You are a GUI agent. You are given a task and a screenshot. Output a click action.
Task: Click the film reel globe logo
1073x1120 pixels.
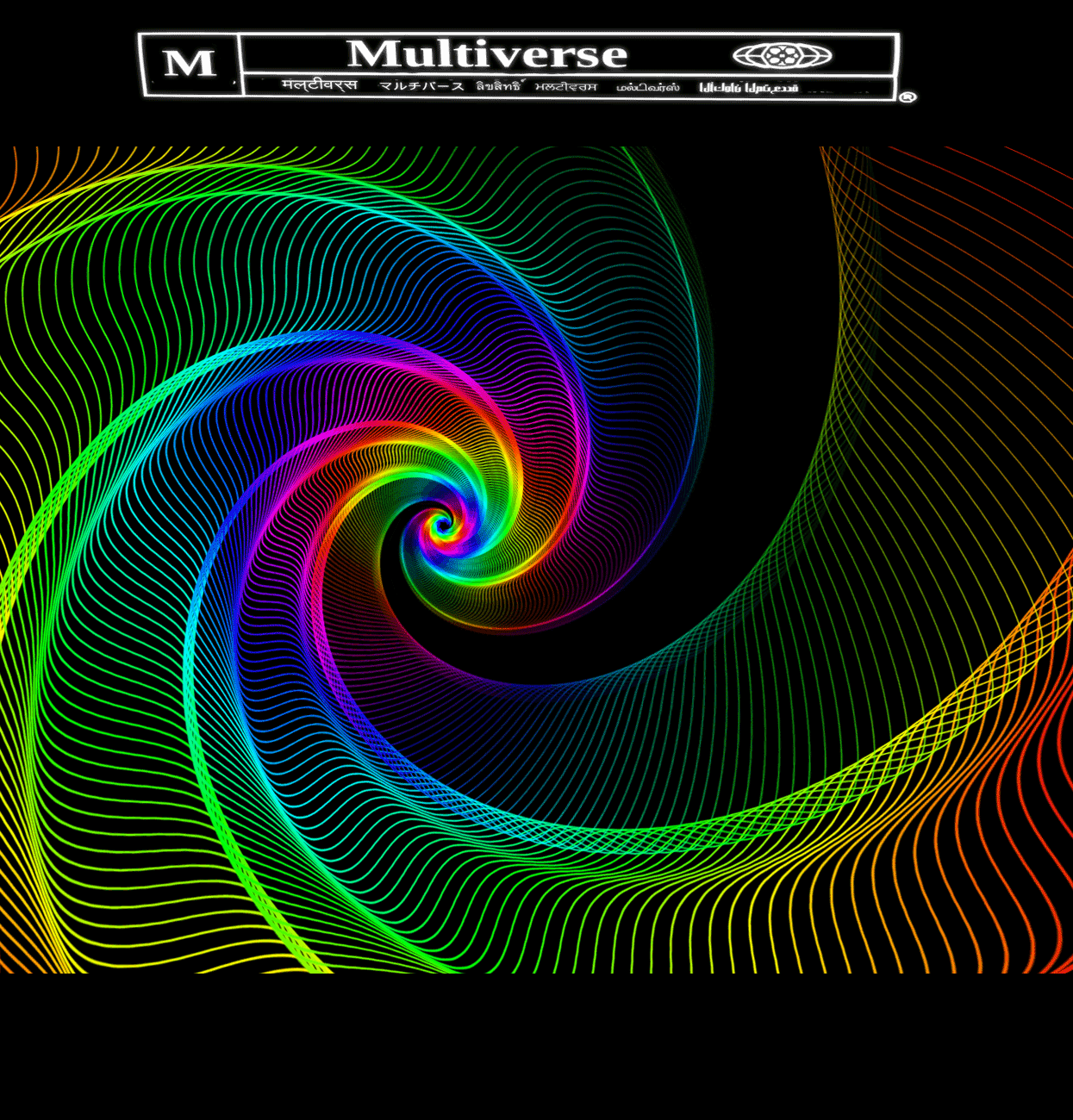point(783,56)
